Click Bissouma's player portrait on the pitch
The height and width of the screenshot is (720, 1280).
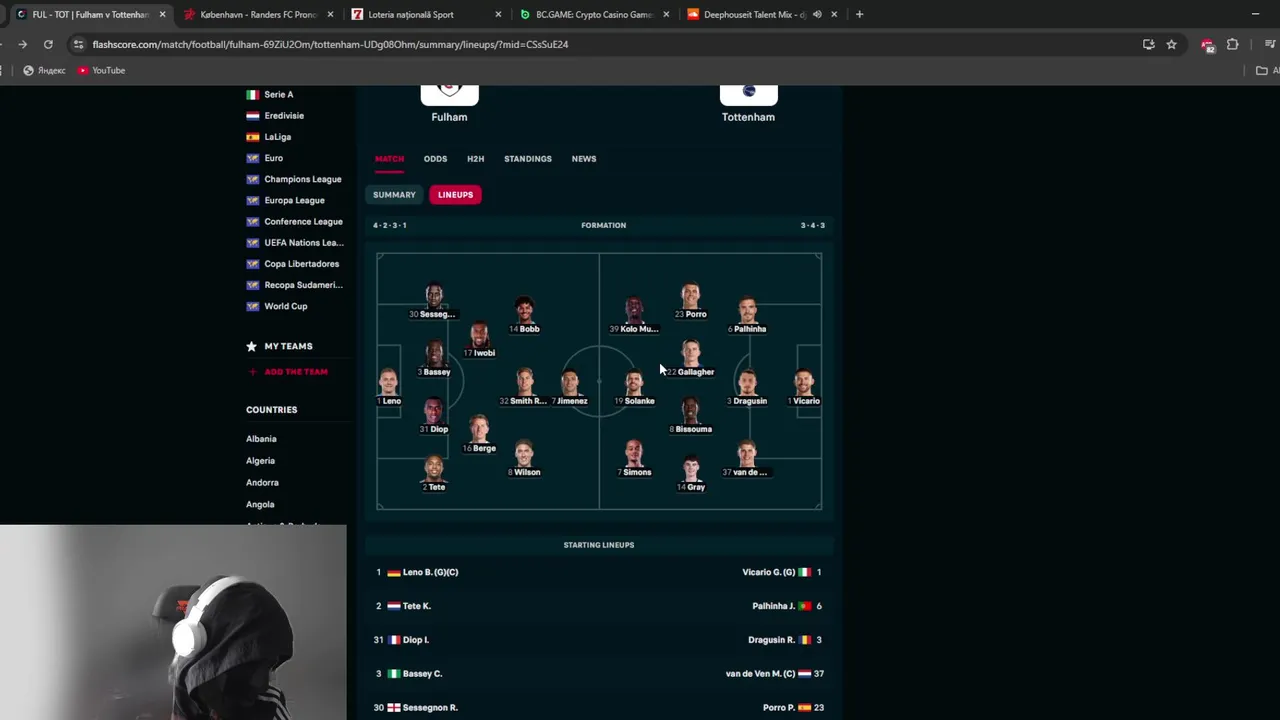pos(691,411)
